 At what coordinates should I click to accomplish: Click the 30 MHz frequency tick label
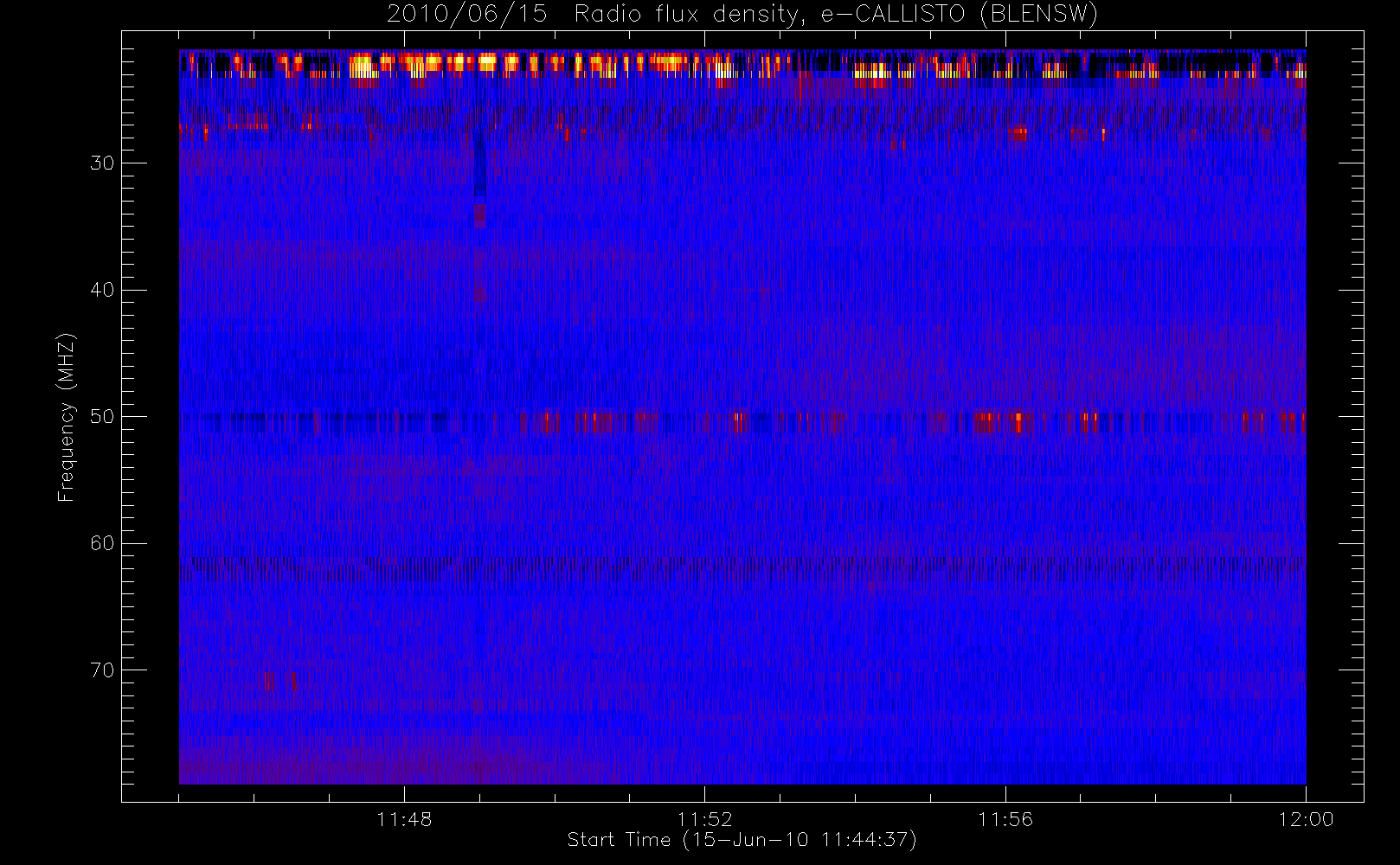tap(102, 163)
